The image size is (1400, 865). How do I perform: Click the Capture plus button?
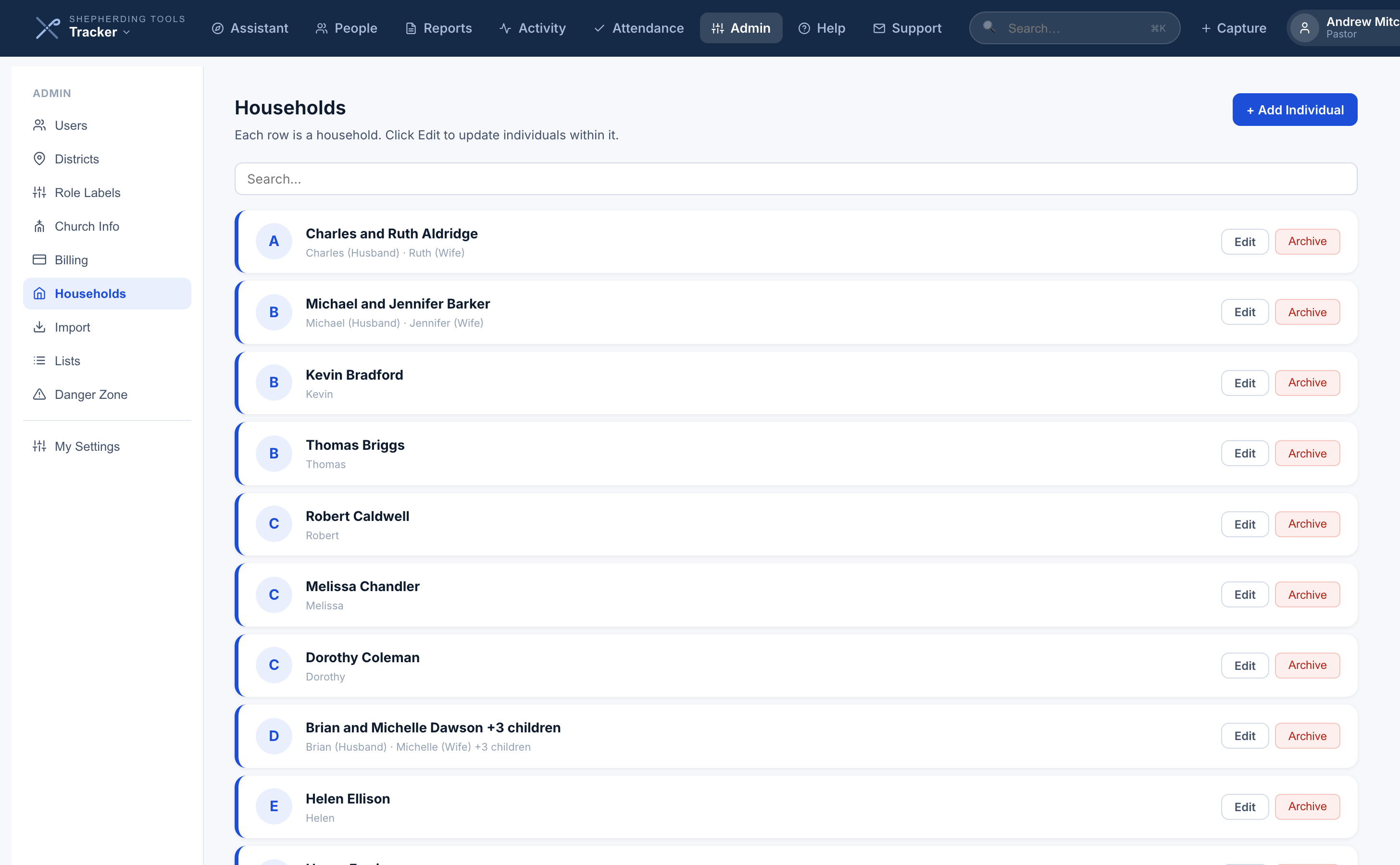(1234, 28)
